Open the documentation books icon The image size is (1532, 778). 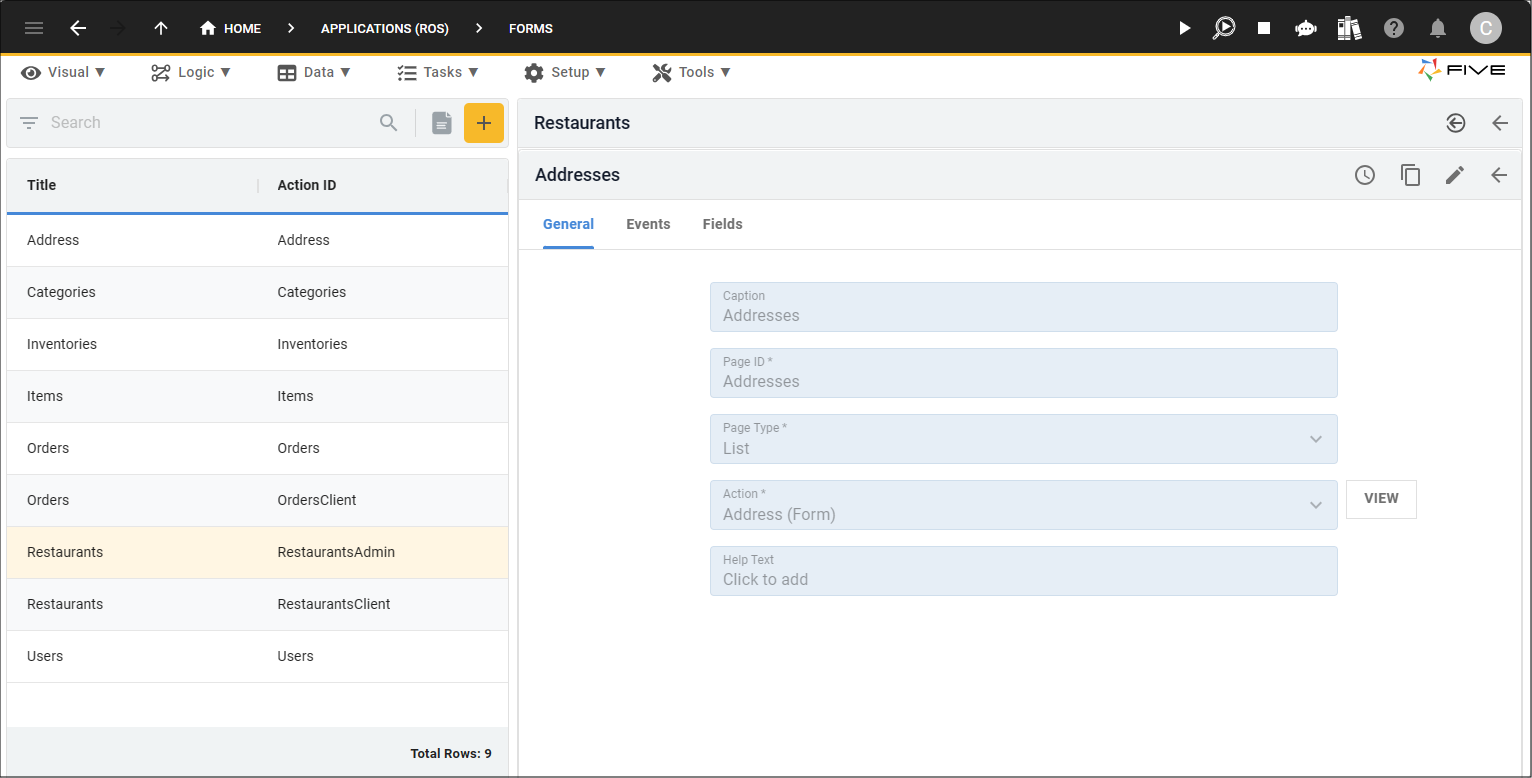1349,28
